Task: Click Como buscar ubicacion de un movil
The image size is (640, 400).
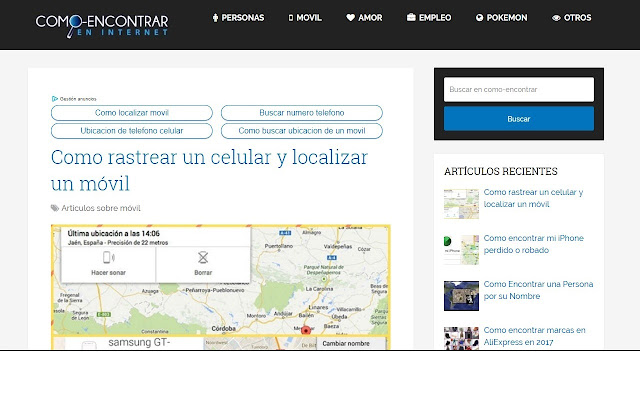Action: pyautogui.click(x=302, y=131)
